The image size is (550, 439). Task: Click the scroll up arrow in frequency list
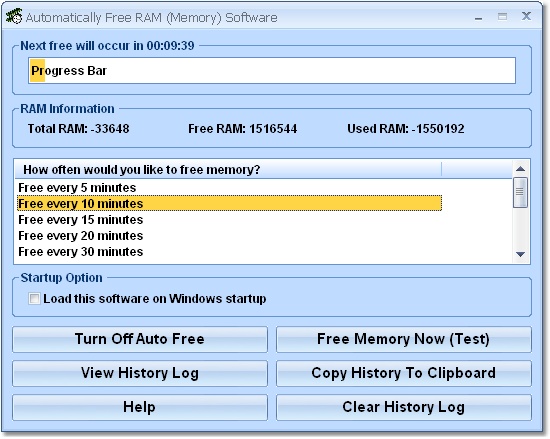(x=521, y=169)
